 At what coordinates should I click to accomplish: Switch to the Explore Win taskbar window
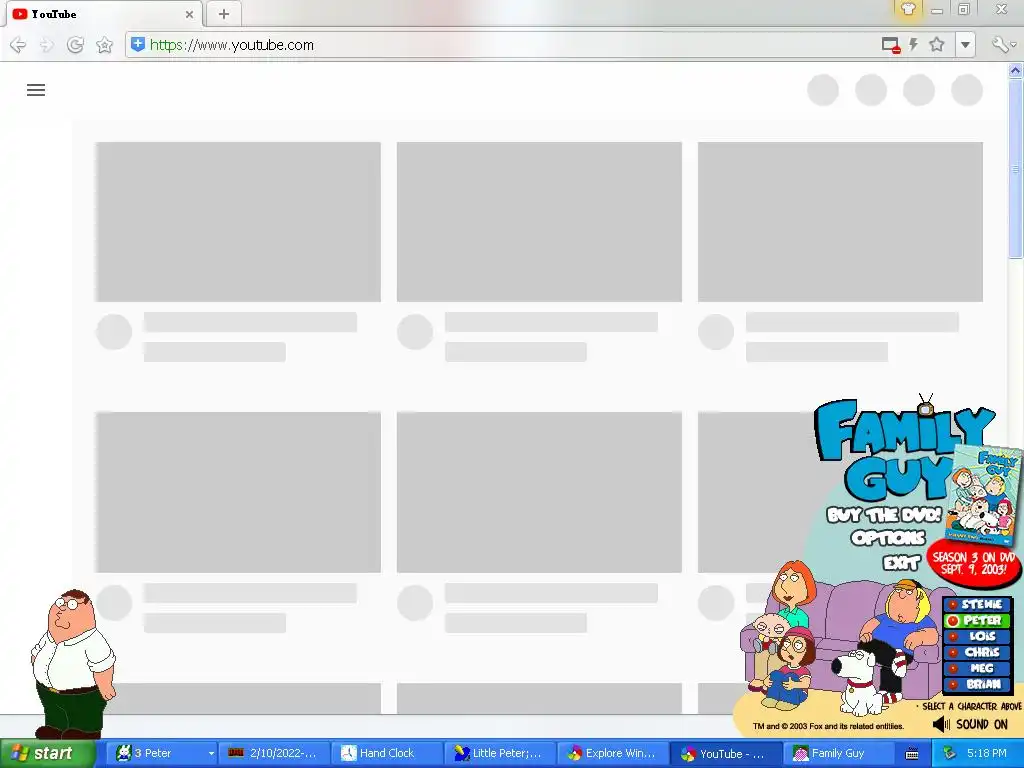click(613, 753)
